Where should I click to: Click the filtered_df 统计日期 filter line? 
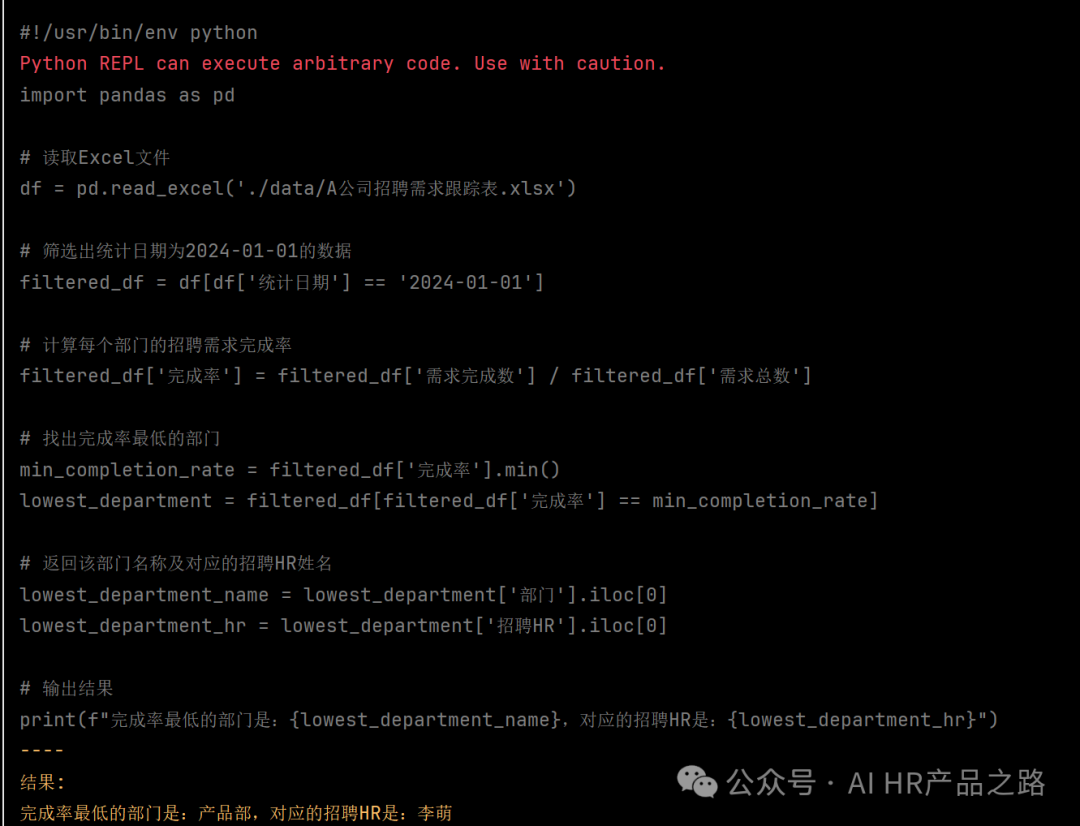click(282, 282)
